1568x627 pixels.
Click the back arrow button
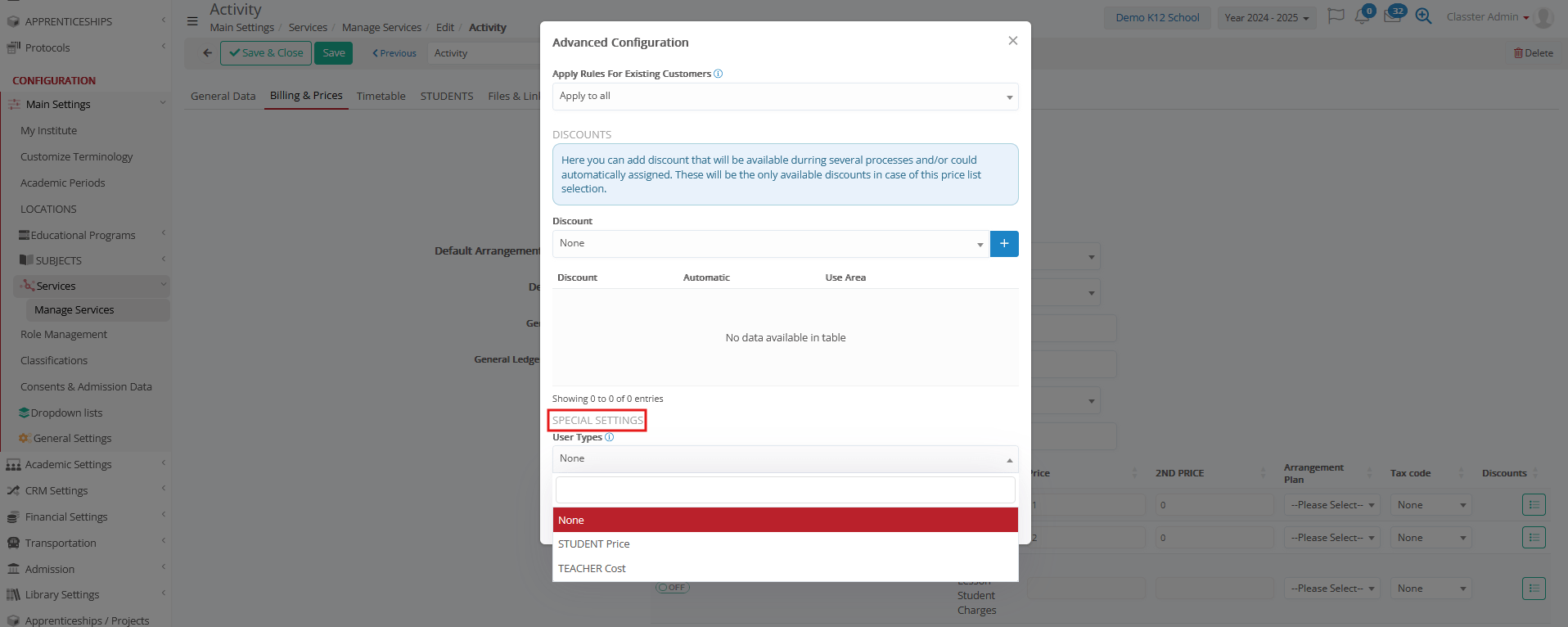pyautogui.click(x=207, y=53)
